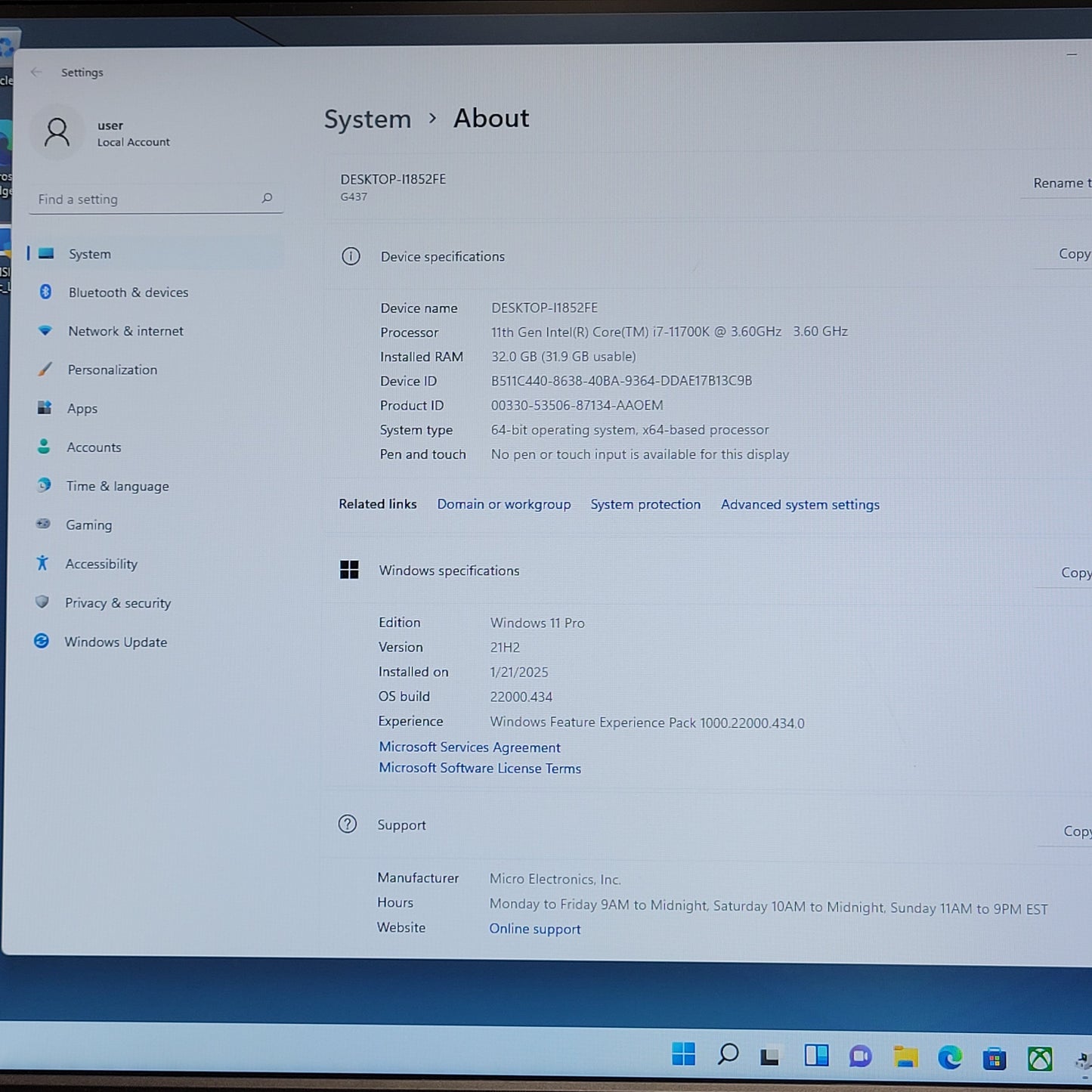The image size is (1092, 1092).
Task: Open the System protection link
Action: [x=645, y=504]
